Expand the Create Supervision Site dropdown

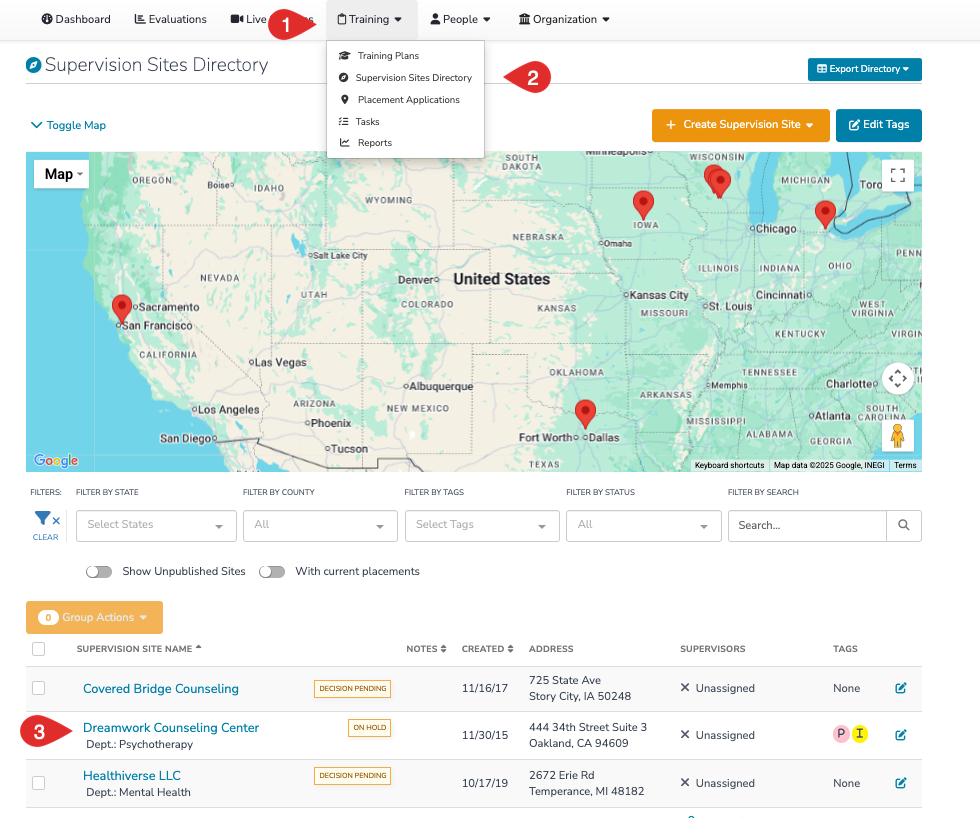click(741, 125)
